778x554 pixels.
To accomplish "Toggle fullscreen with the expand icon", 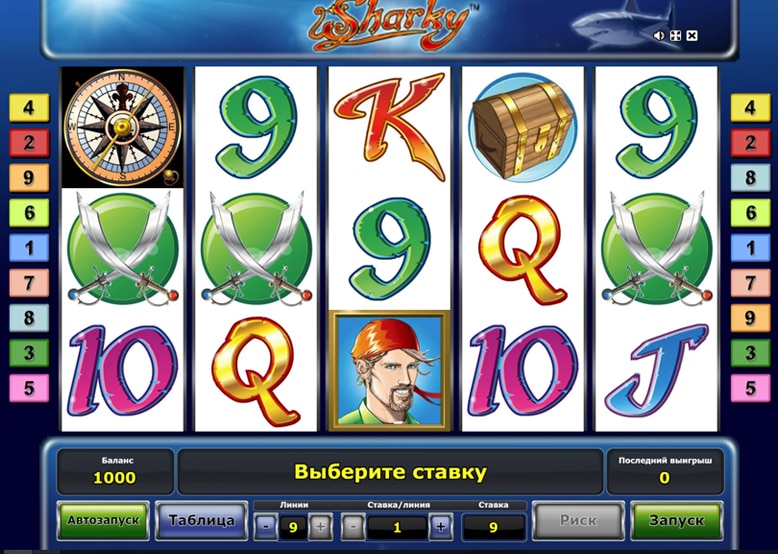I will [x=675, y=36].
